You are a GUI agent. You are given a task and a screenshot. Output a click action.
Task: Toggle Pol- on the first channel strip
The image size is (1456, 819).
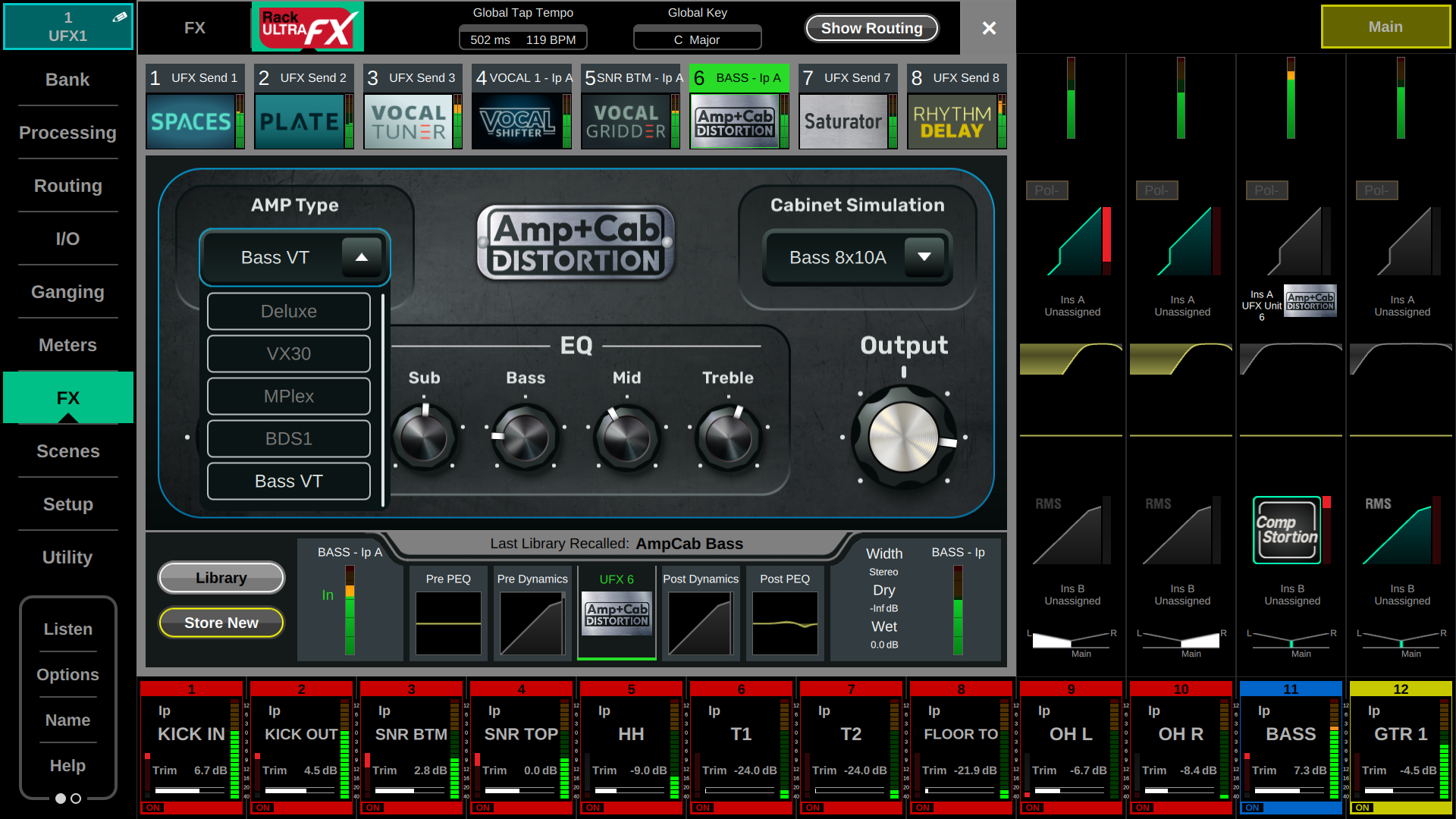pyautogui.click(x=1046, y=190)
